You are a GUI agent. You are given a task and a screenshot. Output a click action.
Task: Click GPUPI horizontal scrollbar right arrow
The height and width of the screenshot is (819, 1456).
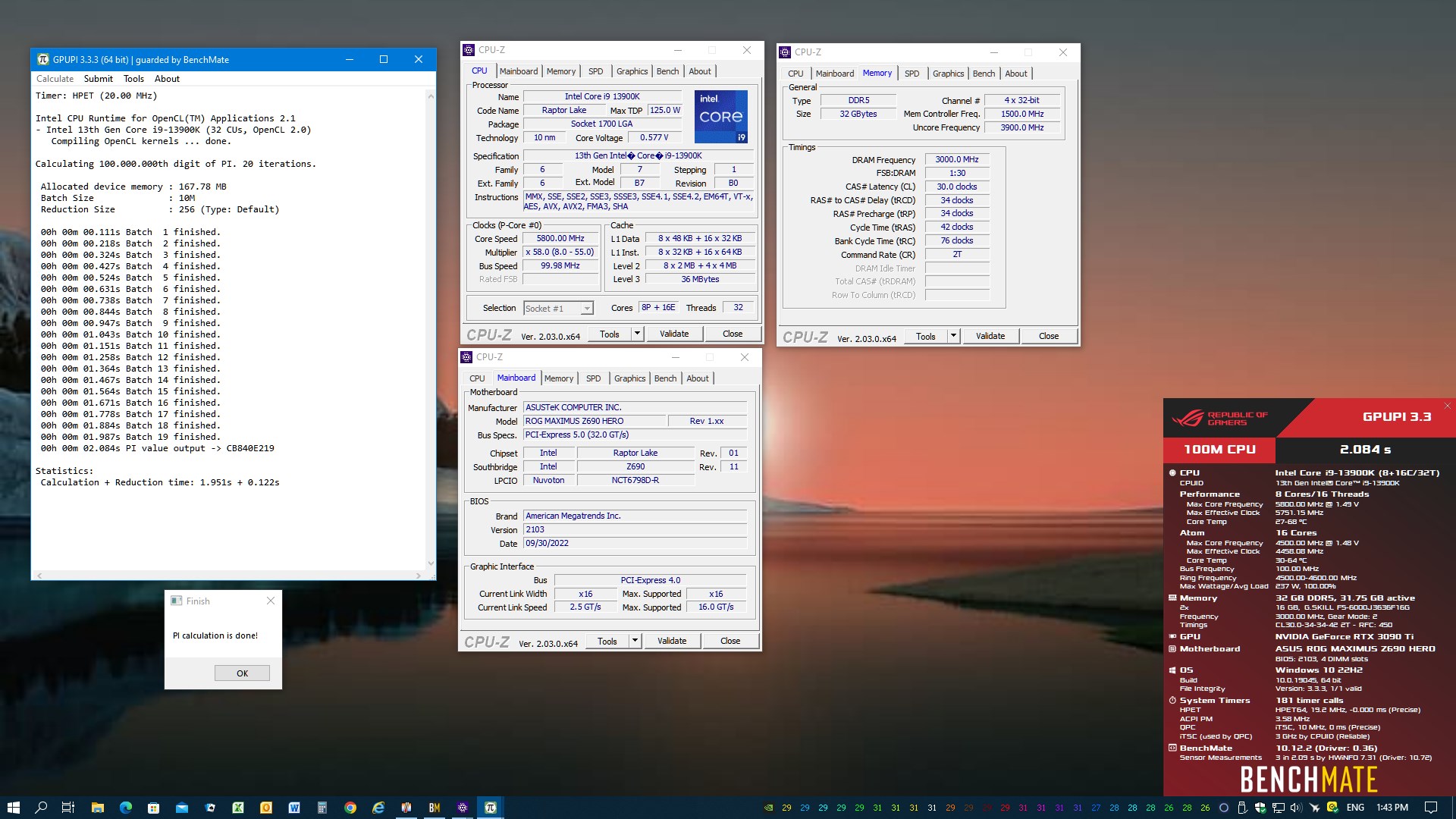pyautogui.click(x=419, y=576)
